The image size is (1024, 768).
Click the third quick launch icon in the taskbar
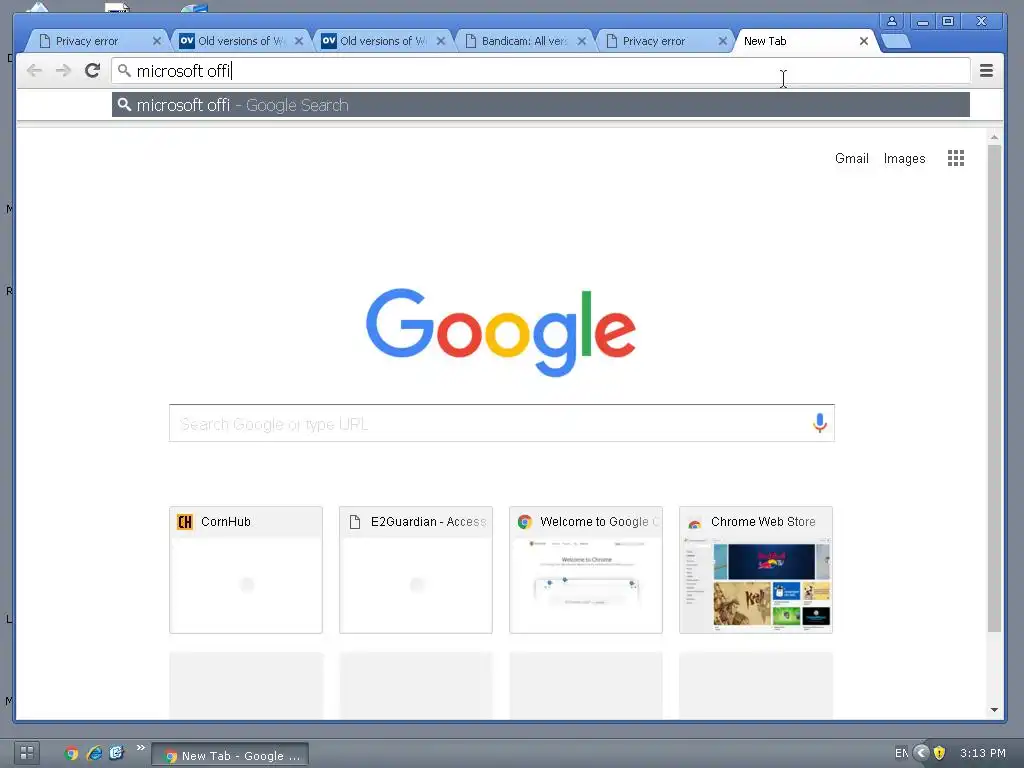(x=117, y=753)
